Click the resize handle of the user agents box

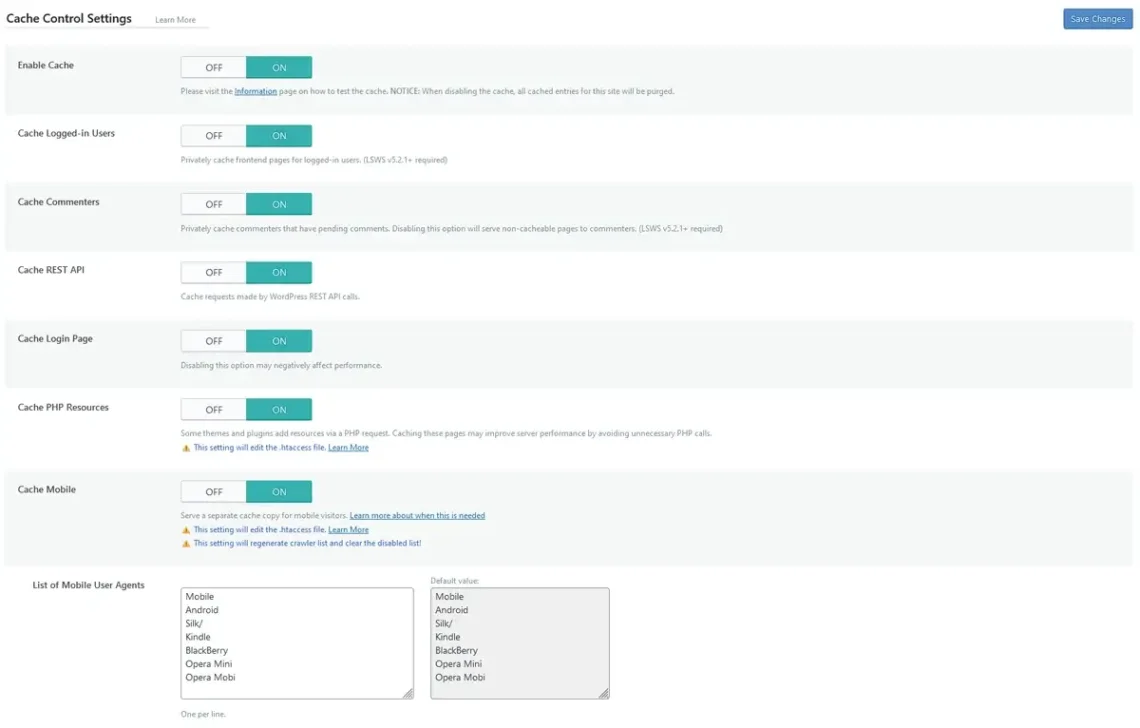tap(409, 692)
